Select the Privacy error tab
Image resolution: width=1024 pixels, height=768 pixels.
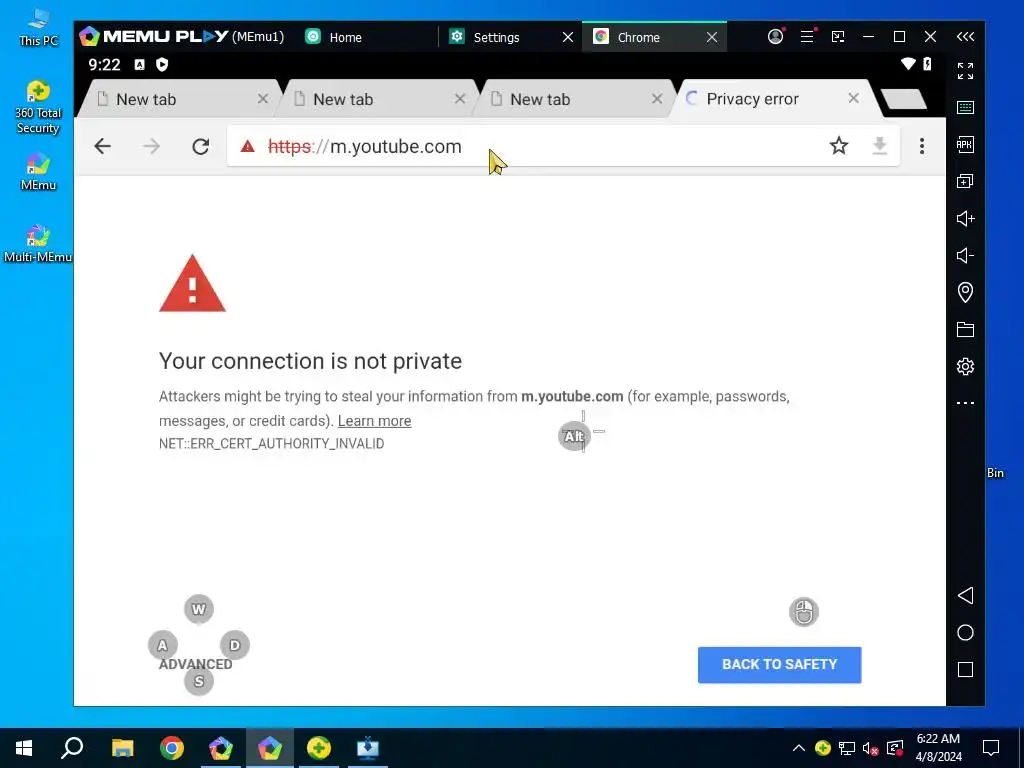pyautogui.click(x=771, y=99)
